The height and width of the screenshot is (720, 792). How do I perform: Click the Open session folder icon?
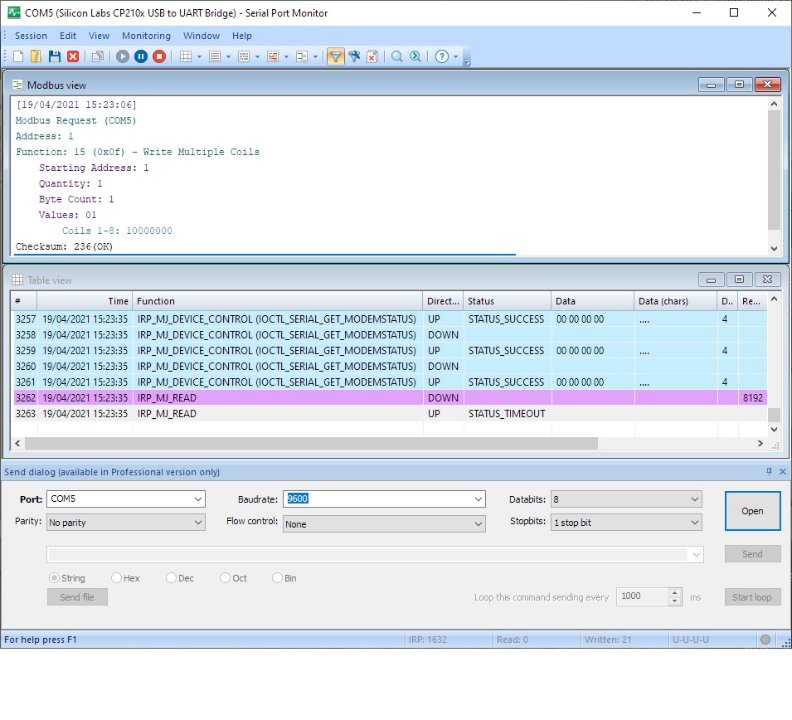pos(36,57)
